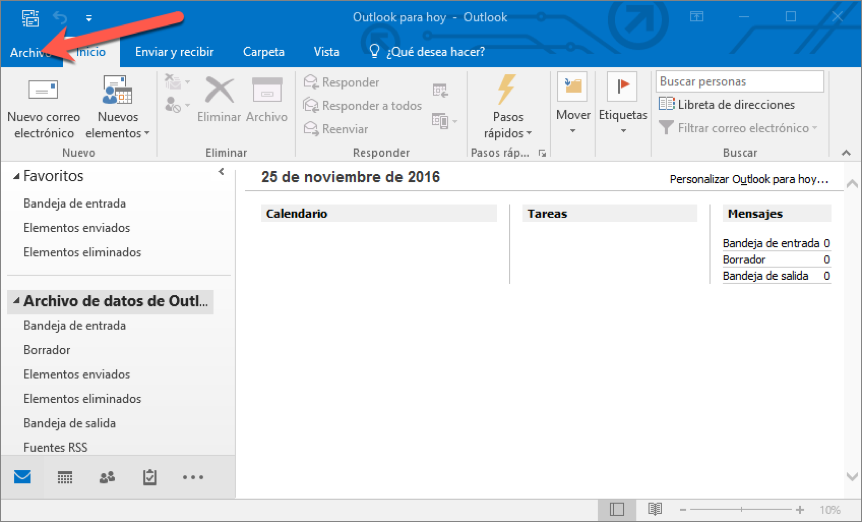862x522 pixels.
Task: Click the 10% zoom level
Action: tap(830, 510)
